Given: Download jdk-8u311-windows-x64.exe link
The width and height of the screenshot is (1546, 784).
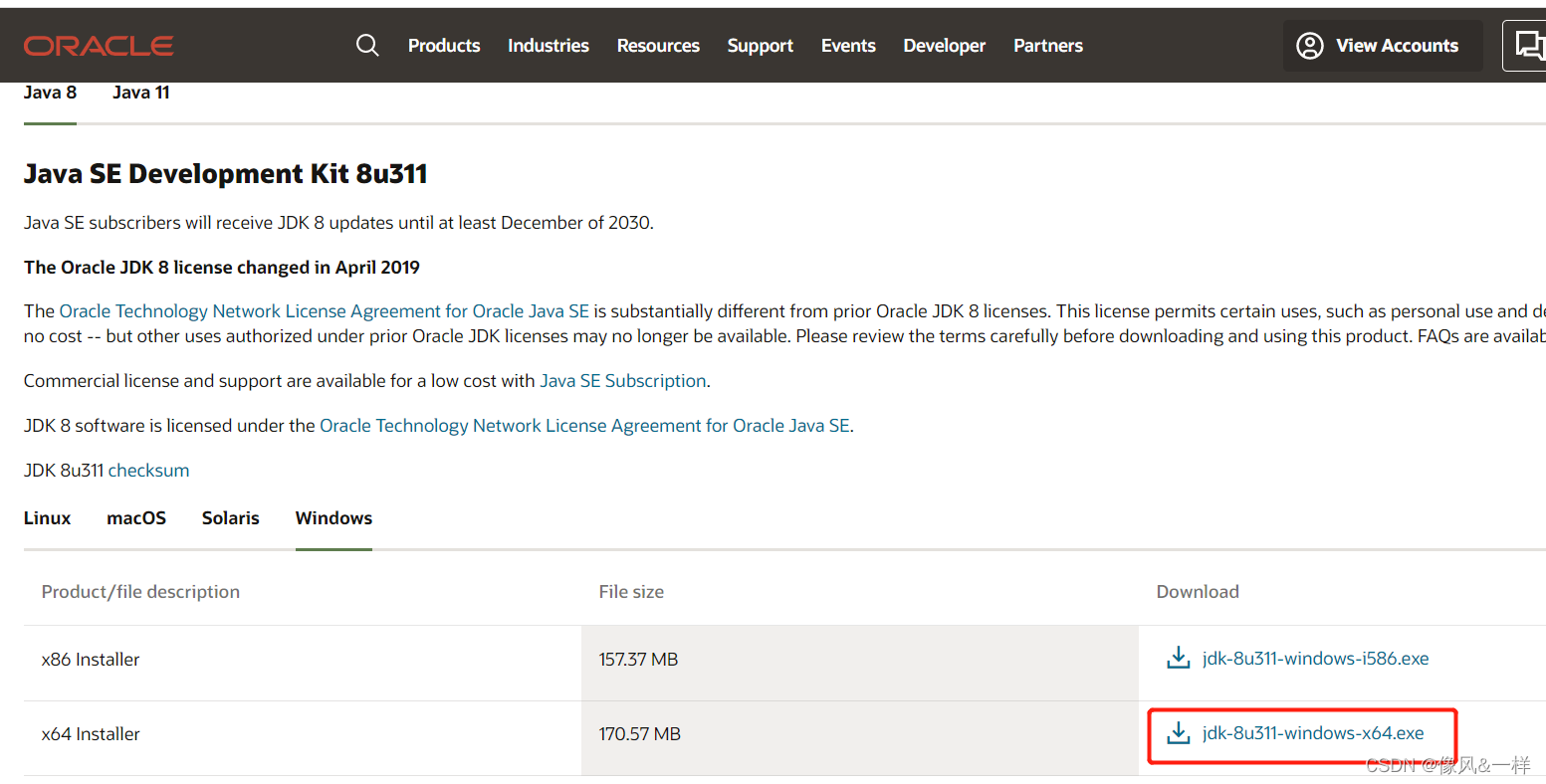Looking at the screenshot, I should 1313,733.
